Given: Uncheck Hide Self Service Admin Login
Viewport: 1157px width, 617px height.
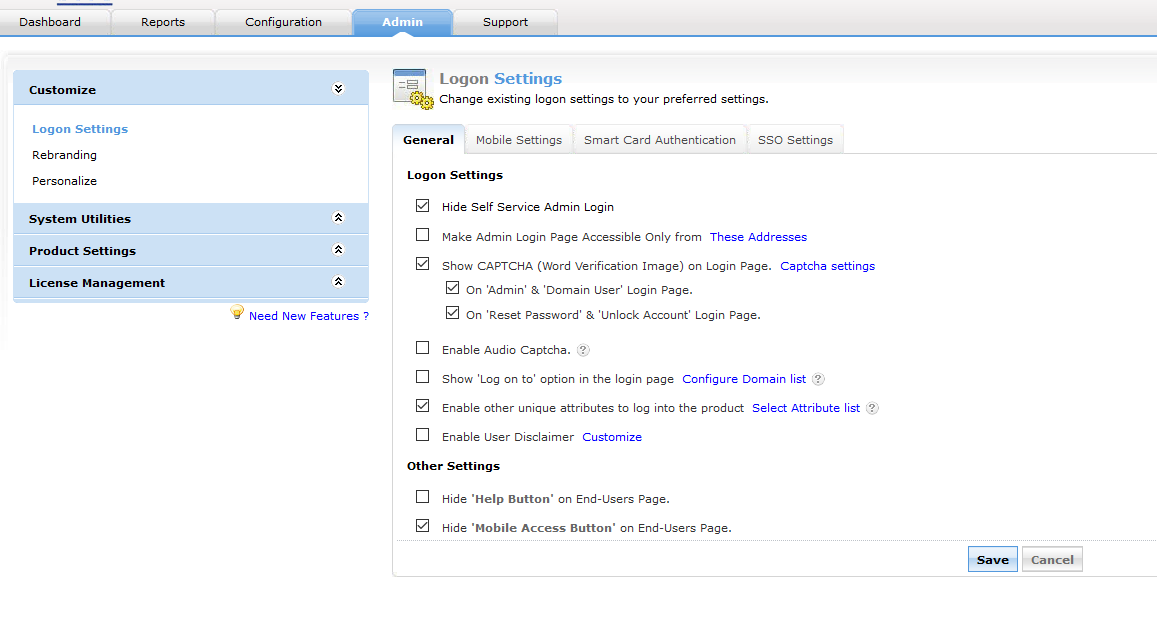Looking at the screenshot, I should [x=422, y=205].
